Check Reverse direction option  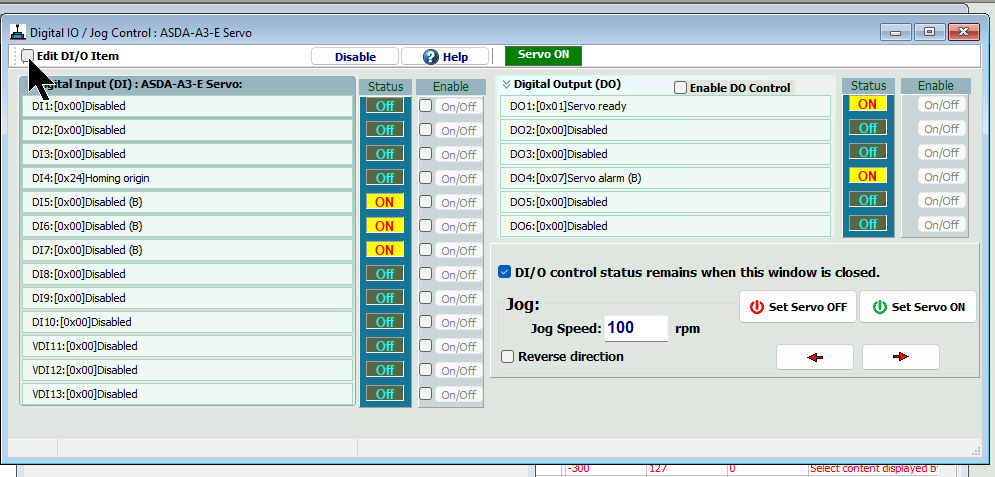(x=507, y=356)
